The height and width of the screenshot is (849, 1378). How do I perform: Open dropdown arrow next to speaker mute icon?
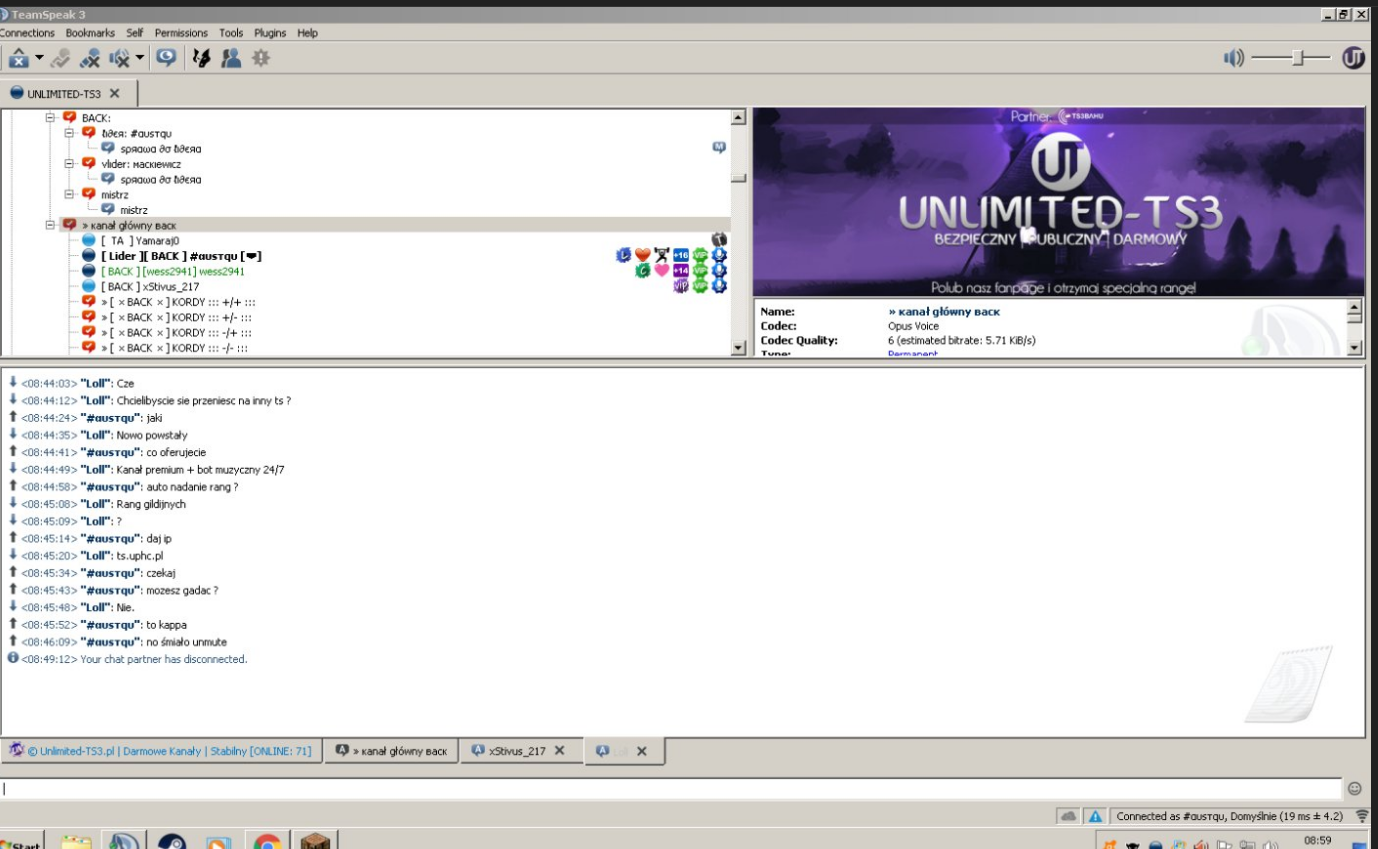pos(141,59)
